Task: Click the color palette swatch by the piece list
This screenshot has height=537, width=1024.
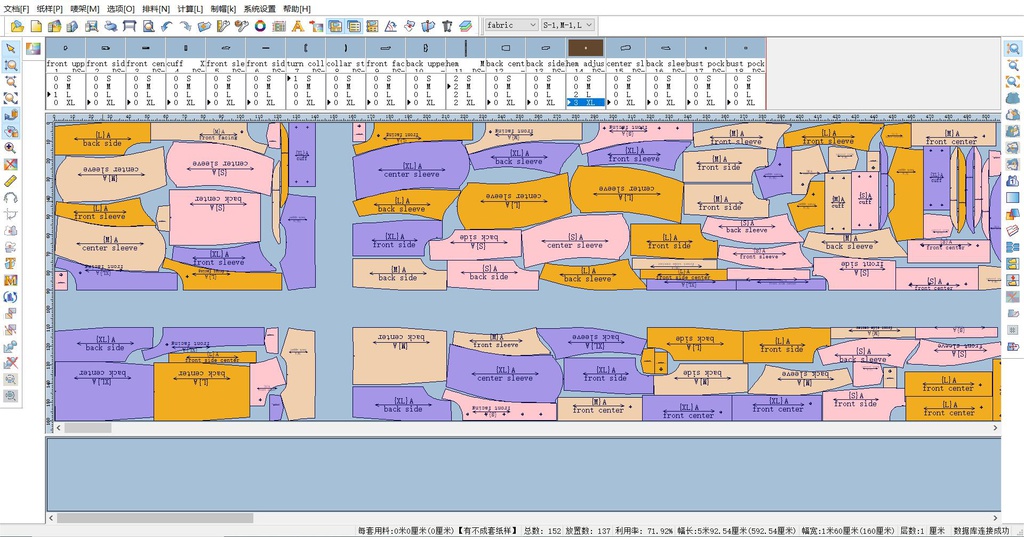Action: click(x=33, y=48)
